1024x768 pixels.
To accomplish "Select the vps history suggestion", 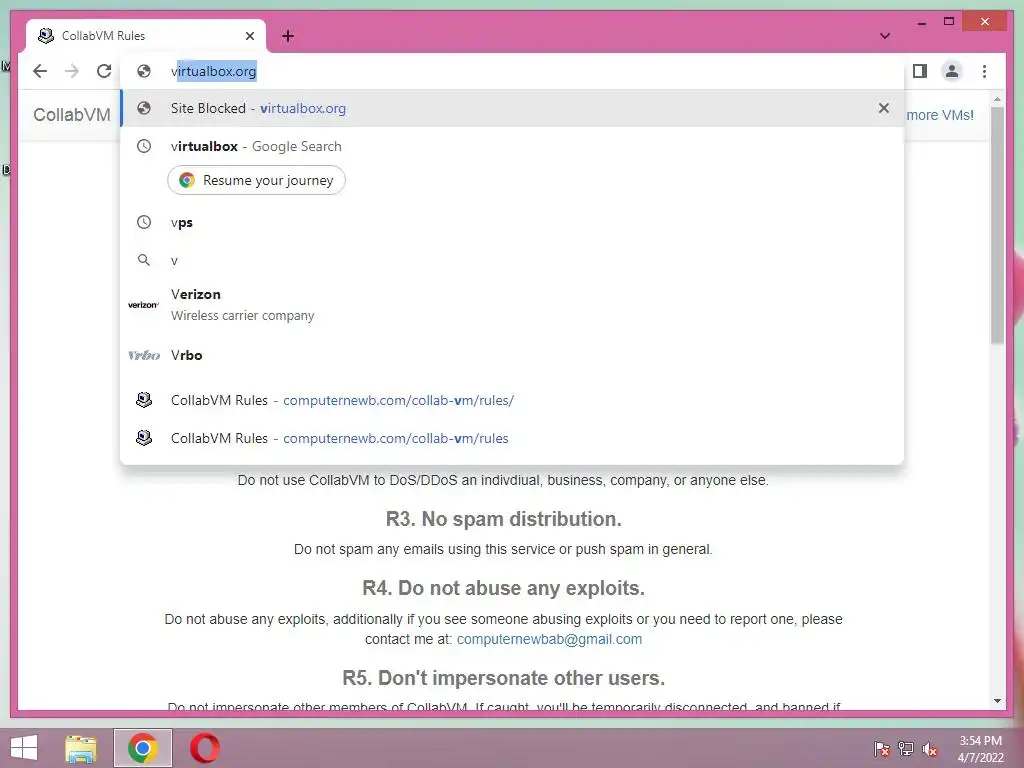I will [513, 223].
